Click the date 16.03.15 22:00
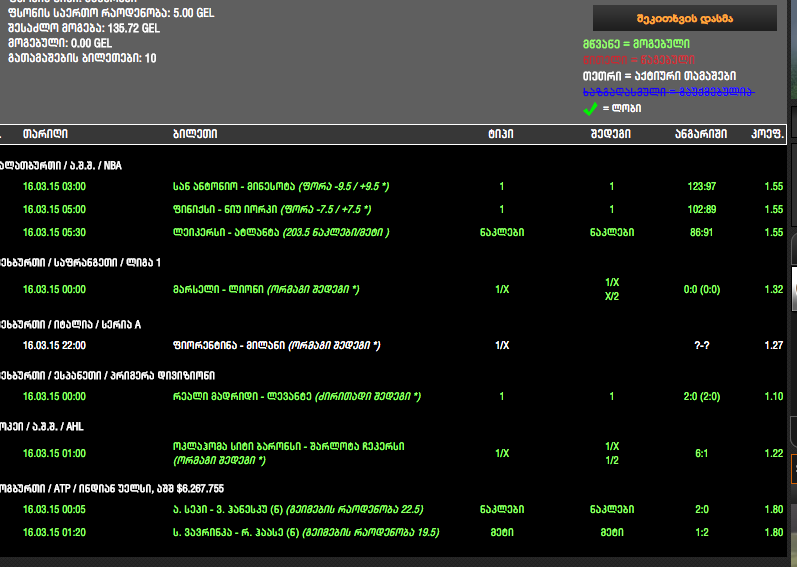 pyautogui.click(x=54, y=345)
